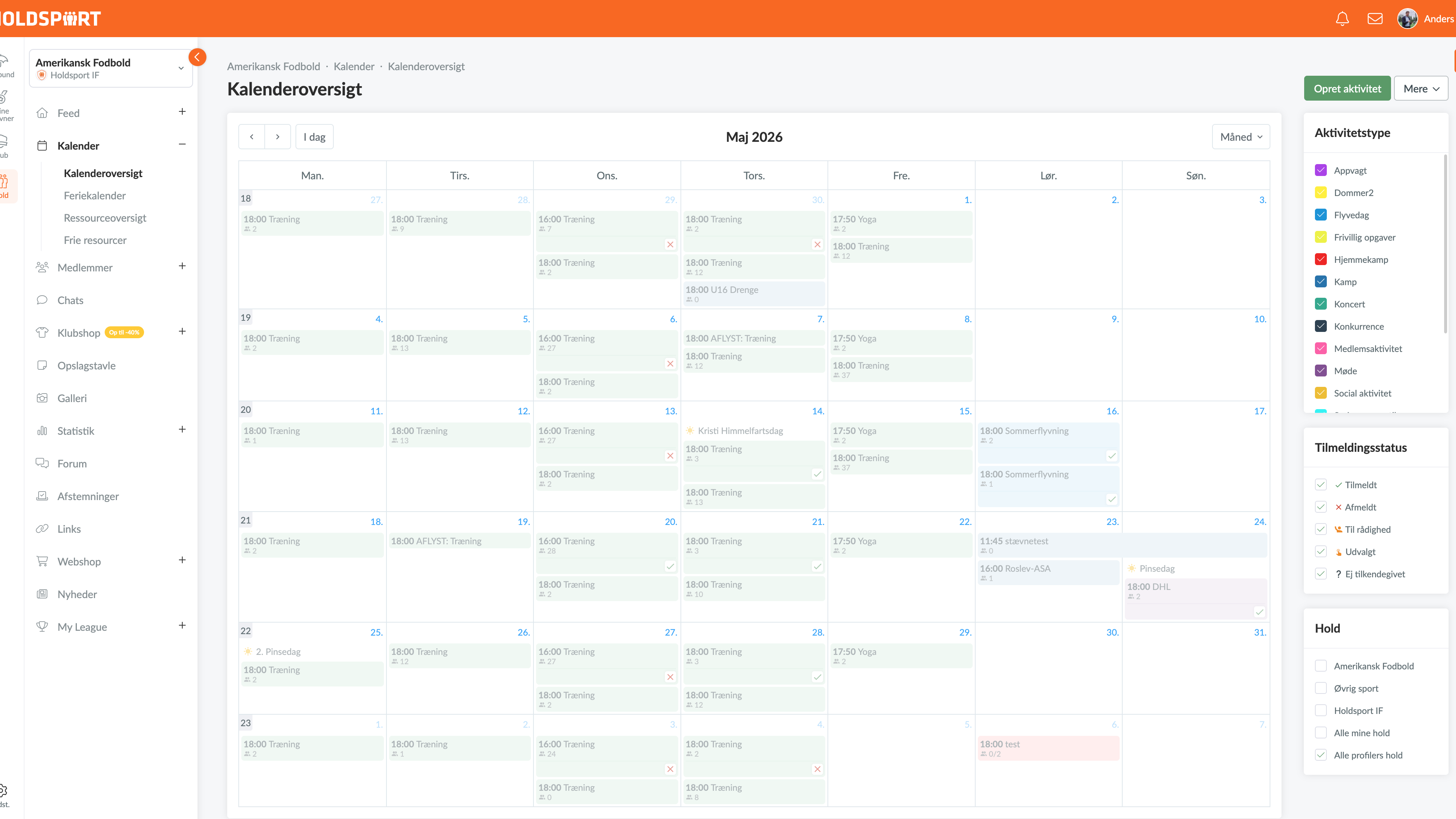Click the Kalender calendar icon
The width and height of the screenshot is (1456, 819).
coord(42,146)
